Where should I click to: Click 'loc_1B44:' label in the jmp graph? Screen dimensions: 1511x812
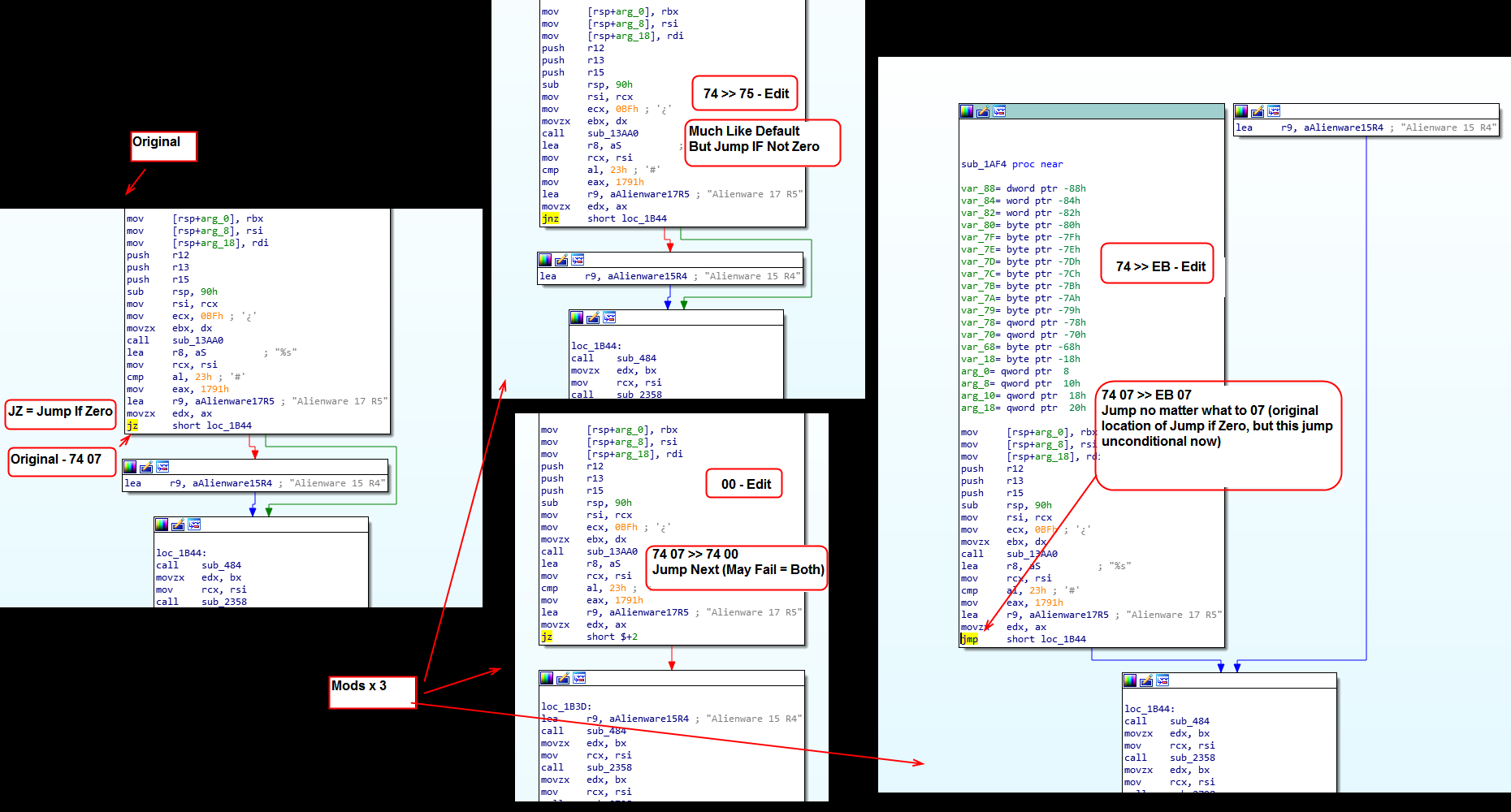pos(1149,709)
